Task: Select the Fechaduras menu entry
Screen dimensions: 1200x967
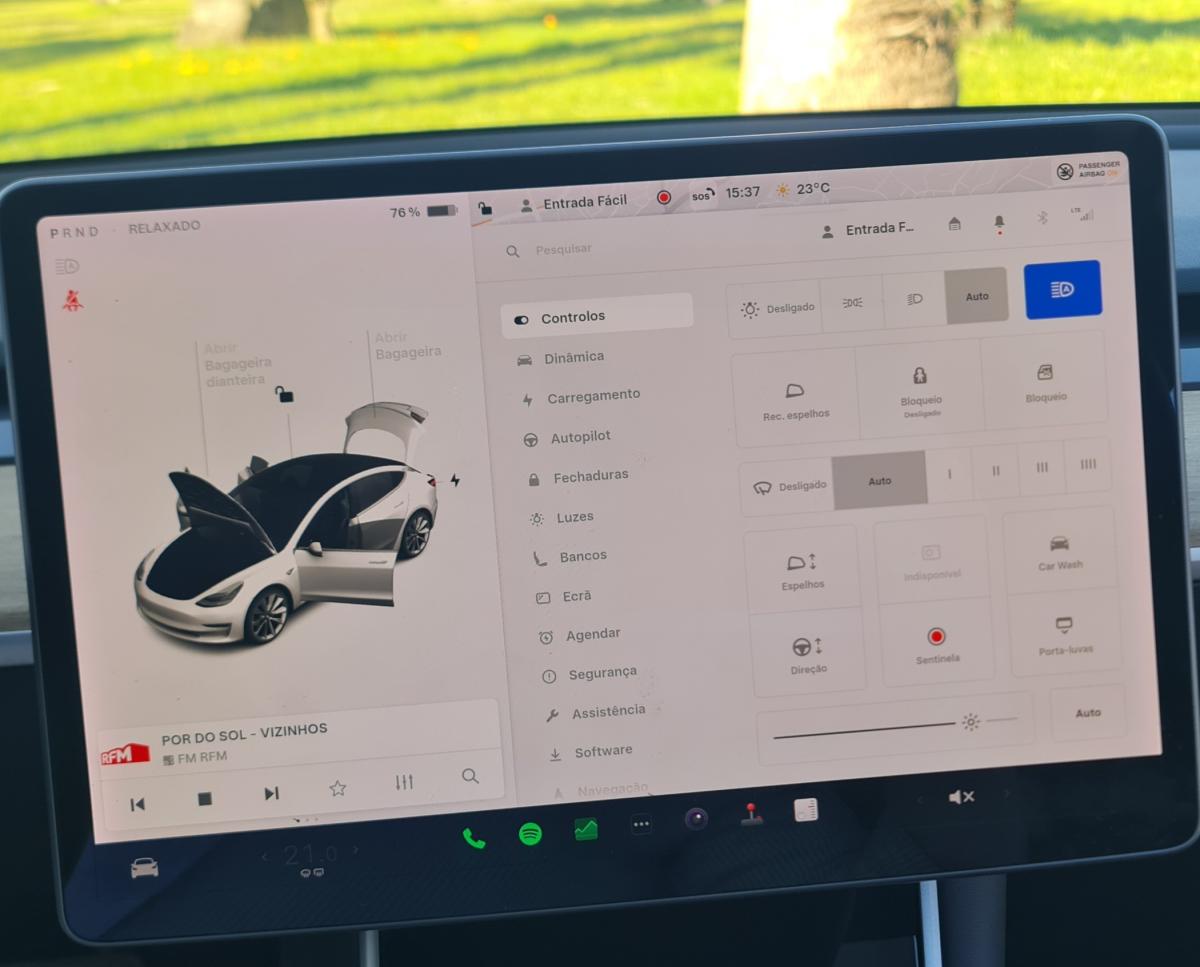Action: [x=578, y=477]
